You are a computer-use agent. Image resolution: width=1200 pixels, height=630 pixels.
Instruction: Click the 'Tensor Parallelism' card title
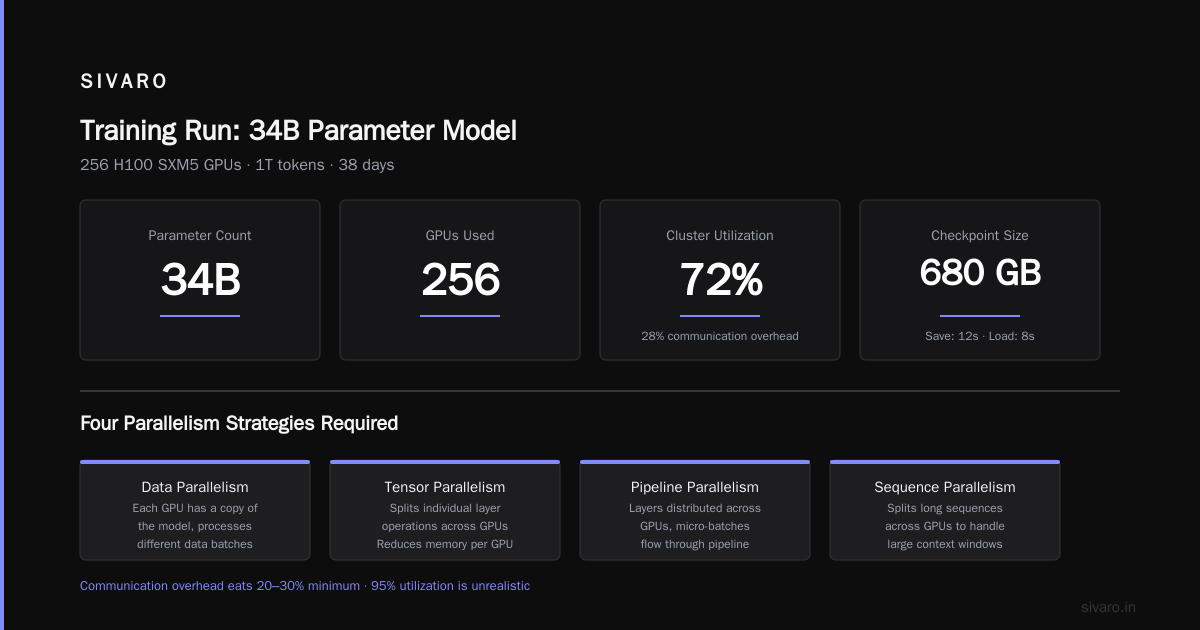(x=445, y=487)
